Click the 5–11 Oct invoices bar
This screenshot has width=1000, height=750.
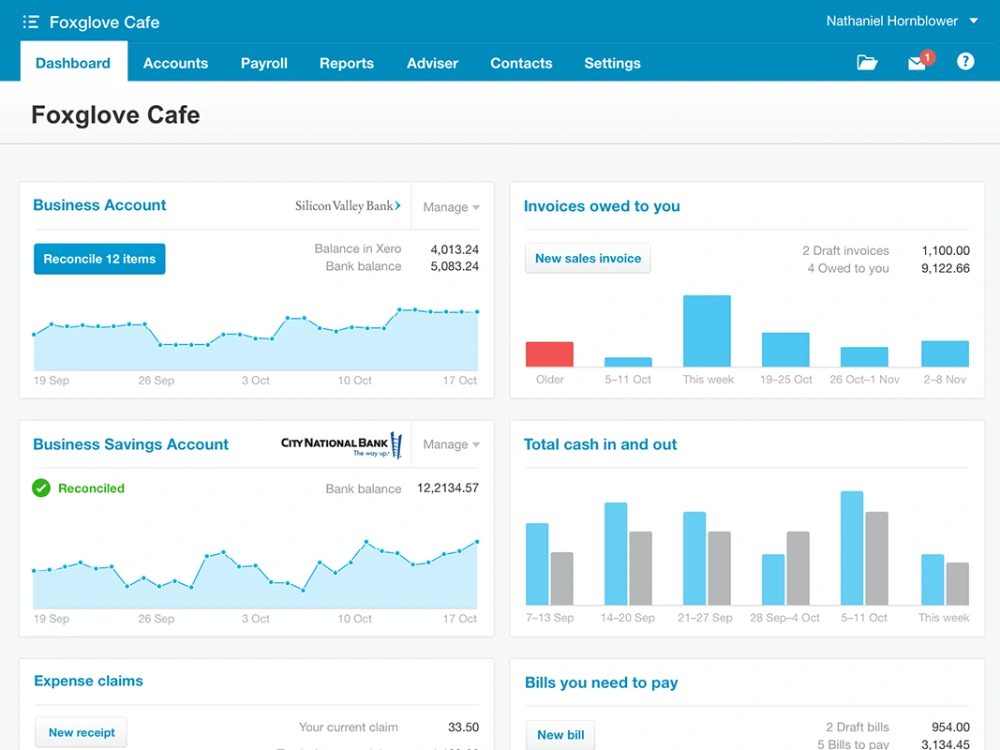pos(628,362)
